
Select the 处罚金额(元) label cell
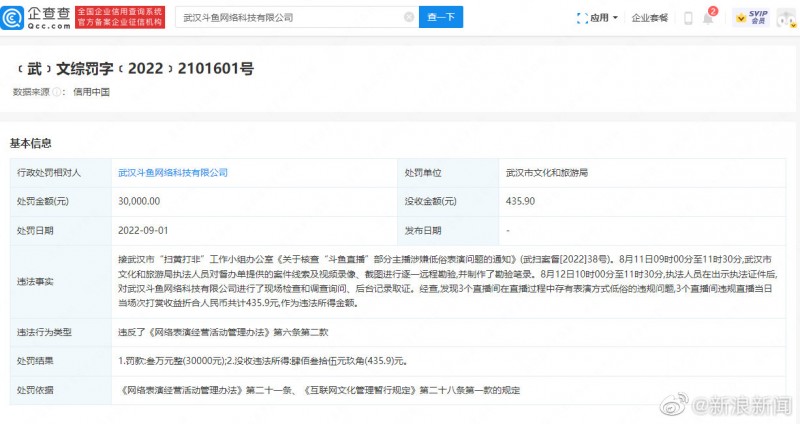(61, 202)
